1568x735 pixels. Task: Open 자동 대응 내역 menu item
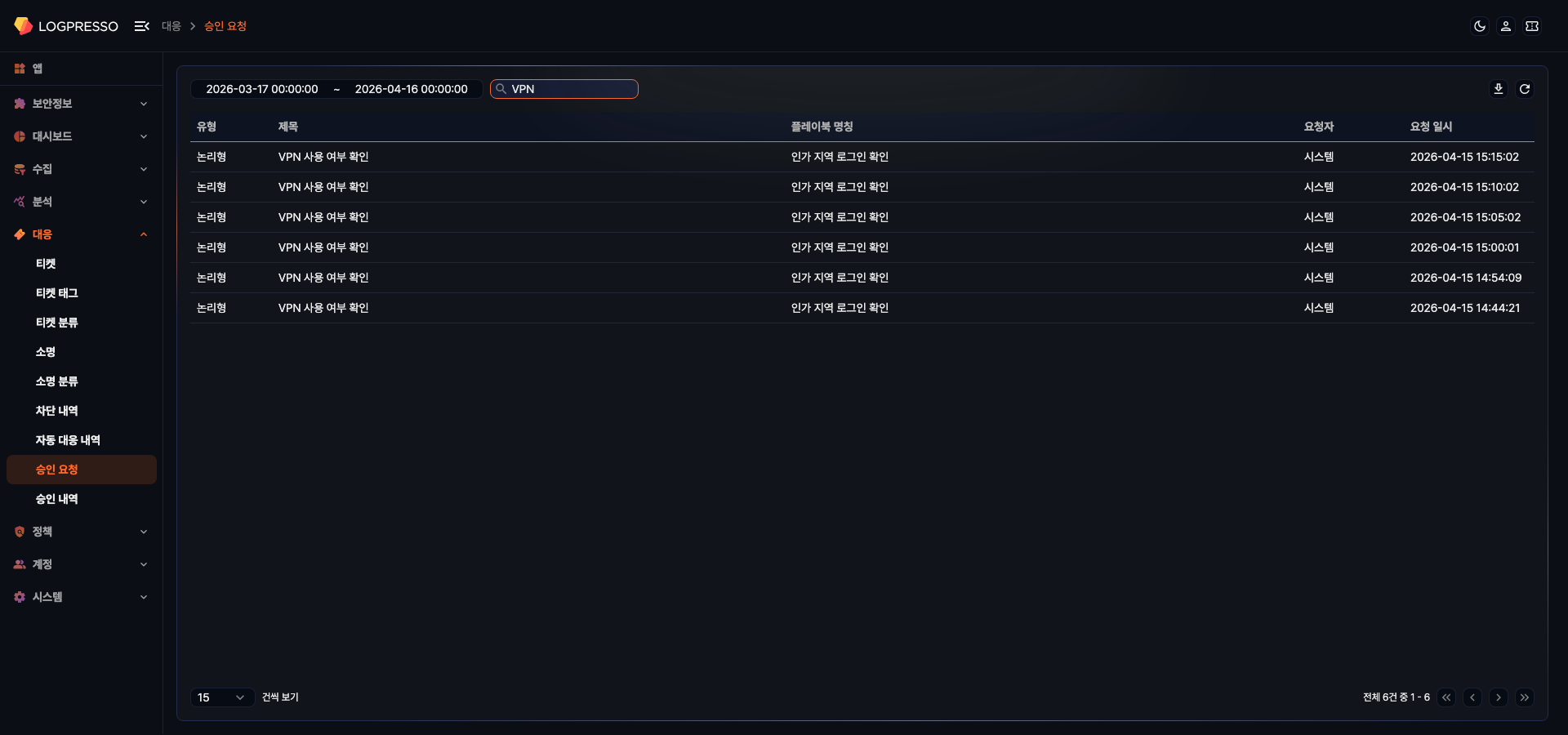[x=68, y=440]
